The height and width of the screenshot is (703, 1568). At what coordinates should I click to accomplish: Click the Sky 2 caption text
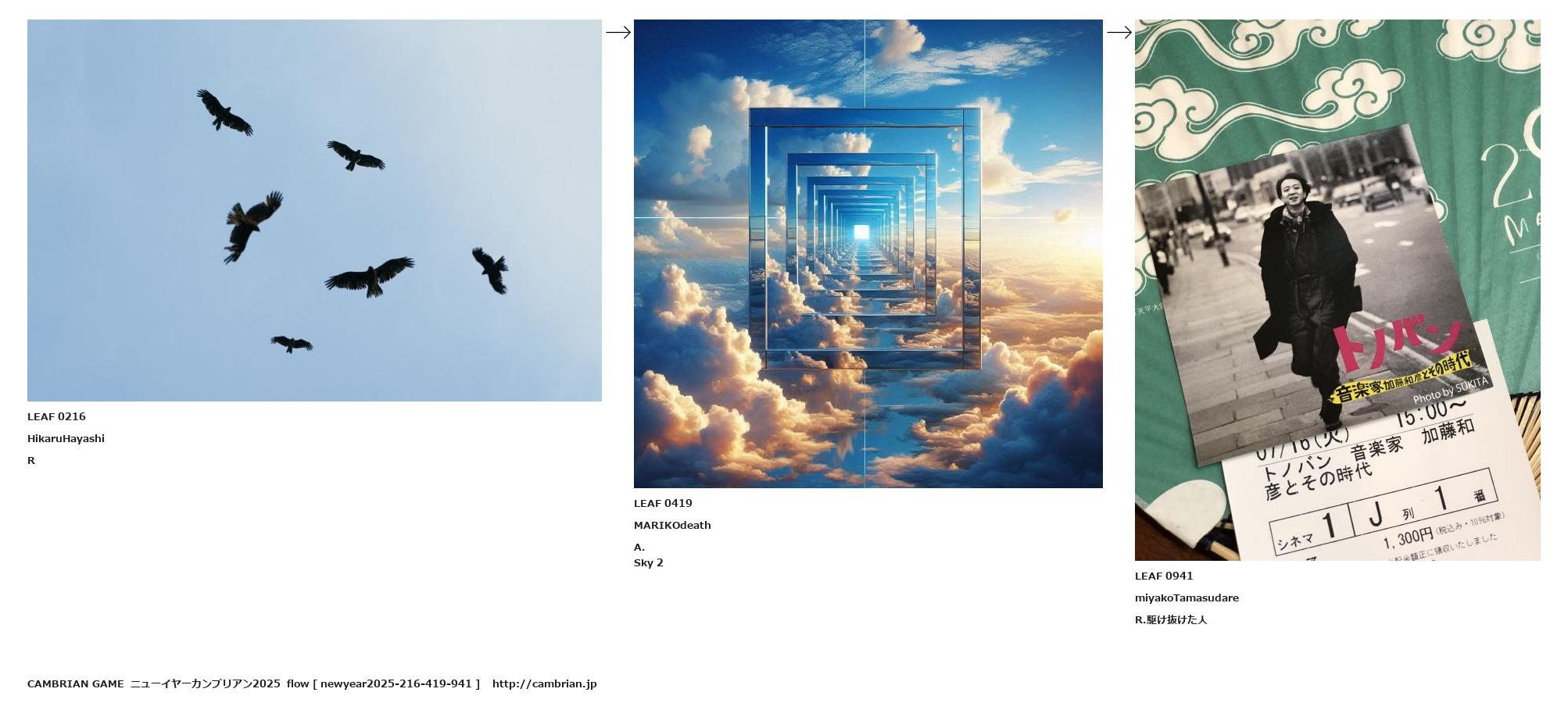click(x=648, y=563)
